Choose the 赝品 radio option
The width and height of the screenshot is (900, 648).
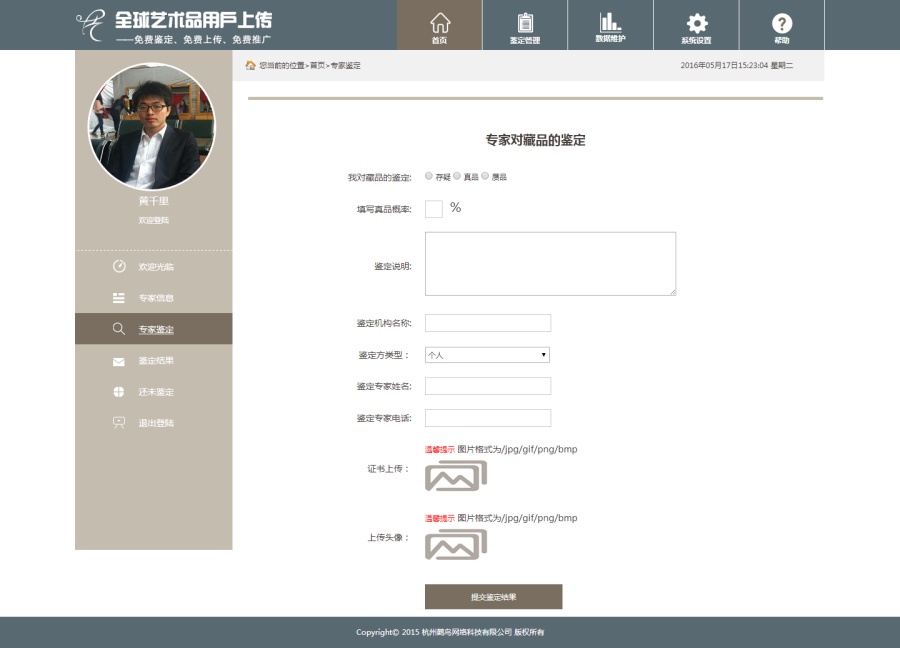pyautogui.click(x=484, y=175)
